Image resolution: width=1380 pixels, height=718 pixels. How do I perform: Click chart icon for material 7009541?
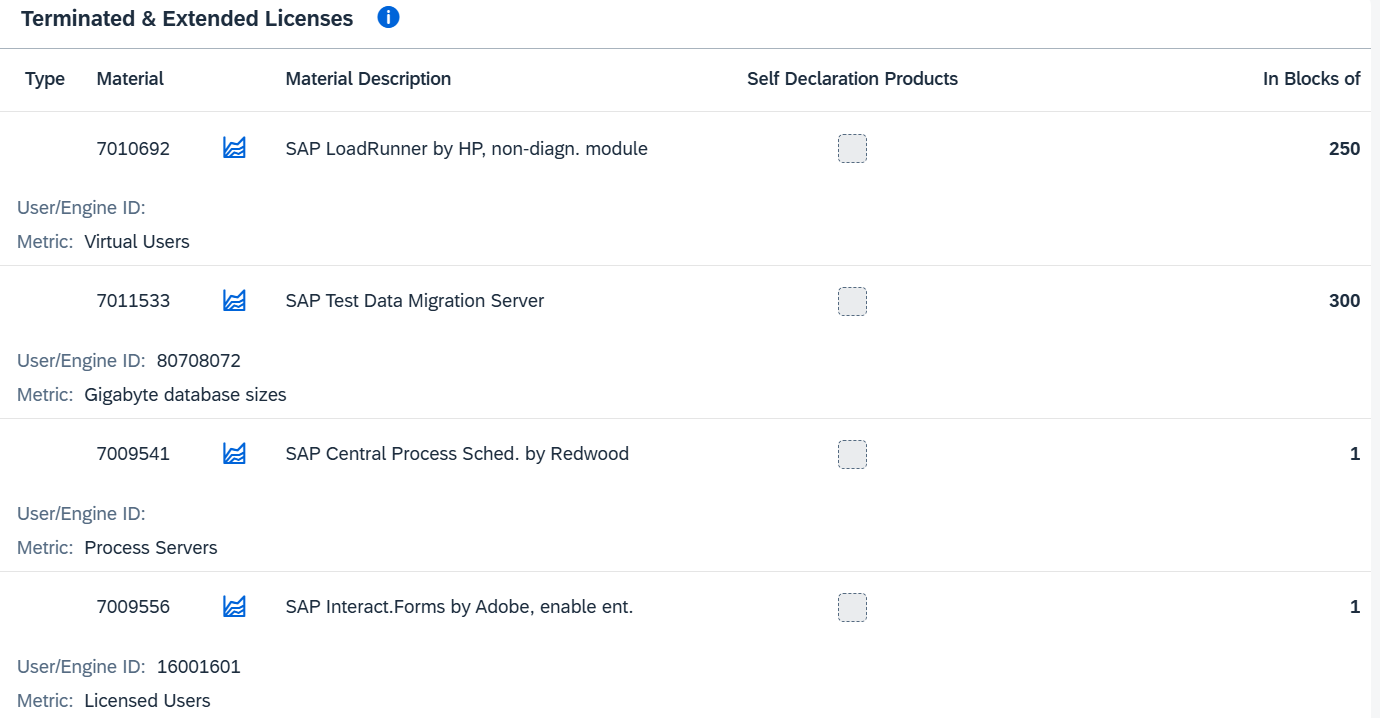[x=234, y=454]
